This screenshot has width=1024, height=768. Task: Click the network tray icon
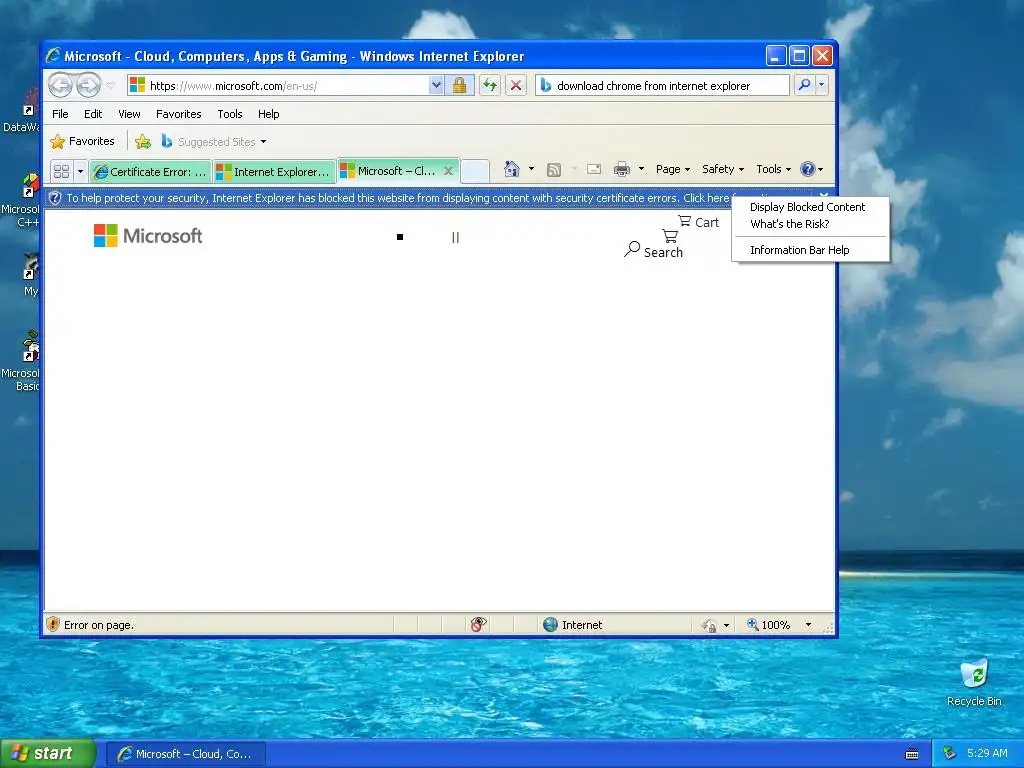[x=949, y=753]
